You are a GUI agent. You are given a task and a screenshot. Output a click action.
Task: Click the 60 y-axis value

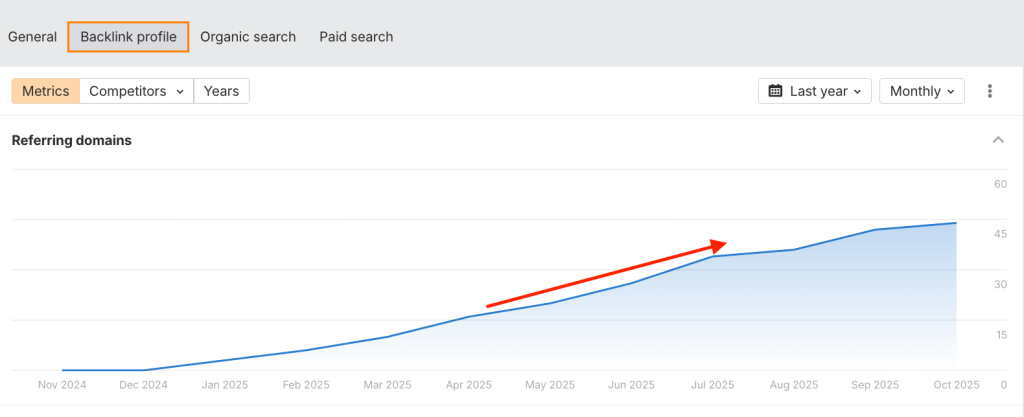point(1000,184)
